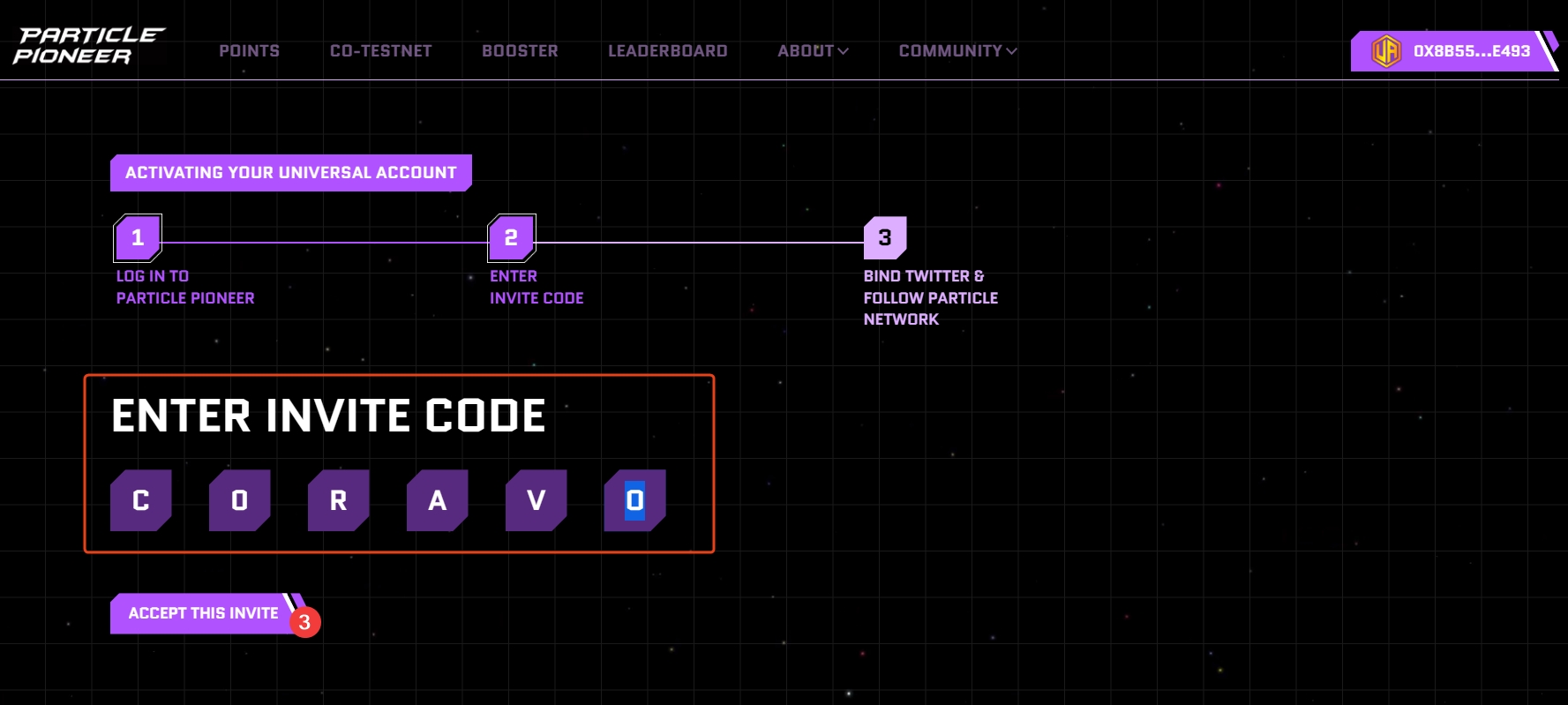
Task: Select the first invite code box containing C
Action: [141, 500]
